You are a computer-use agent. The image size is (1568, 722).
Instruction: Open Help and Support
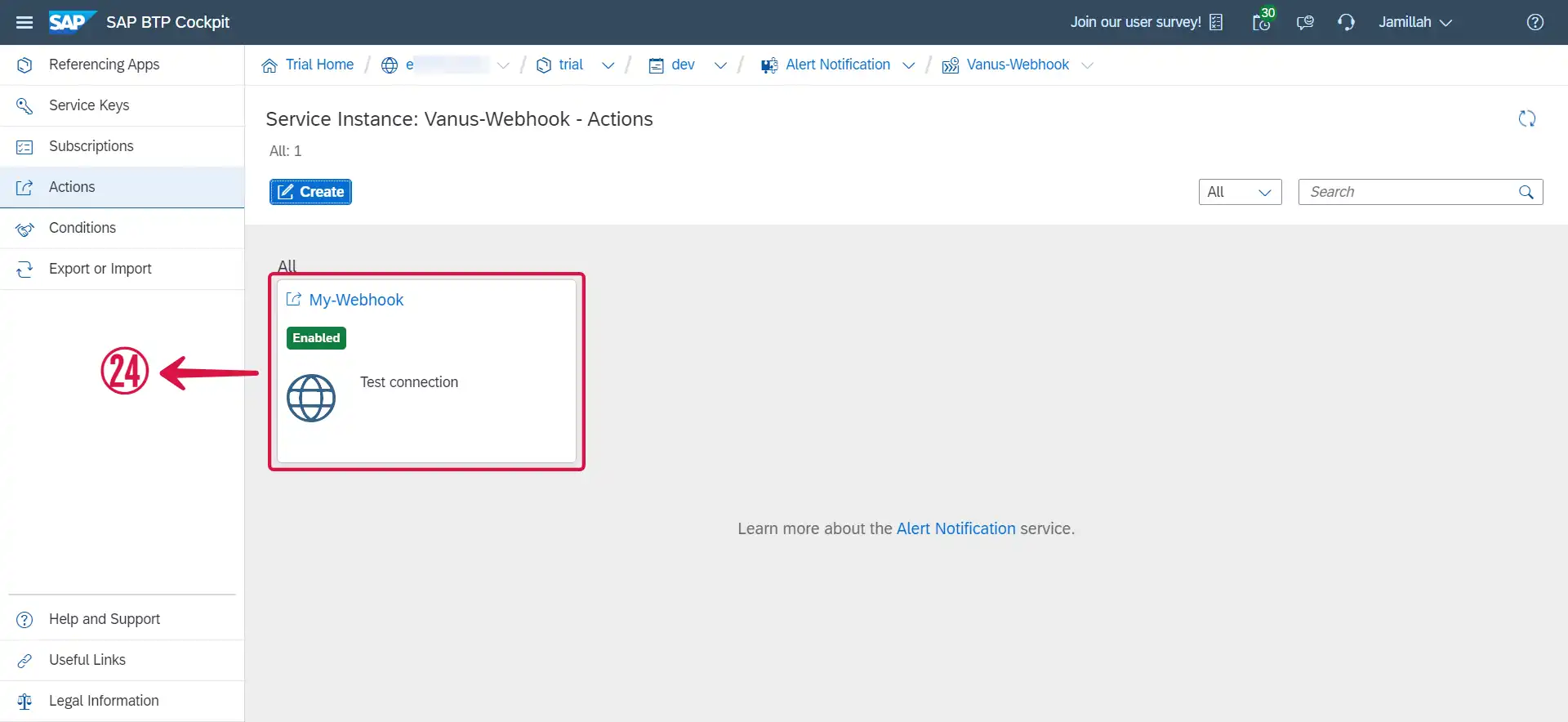pyautogui.click(x=122, y=619)
